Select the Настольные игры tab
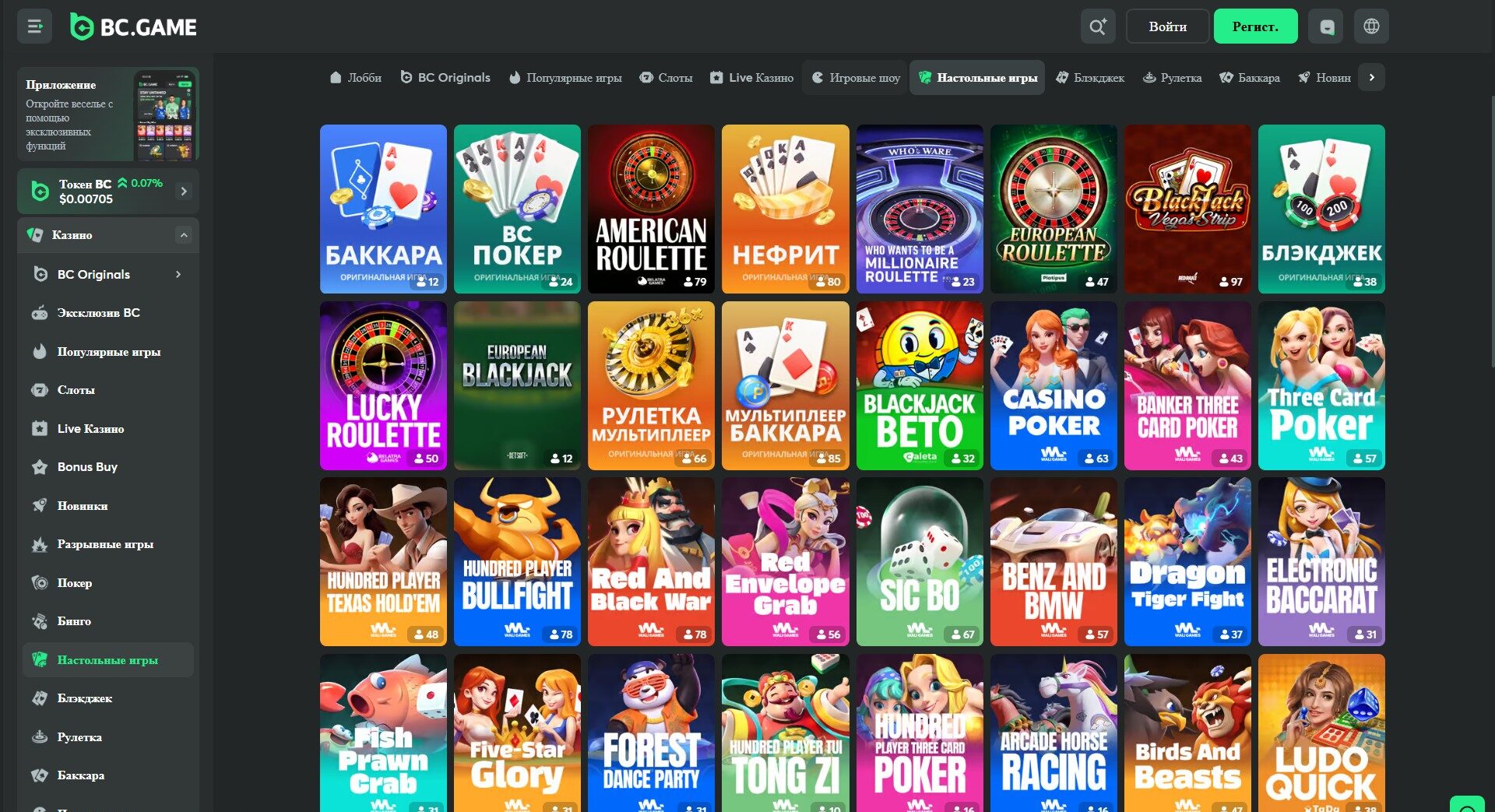Viewport: 1495px width, 812px height. point(978,78)
